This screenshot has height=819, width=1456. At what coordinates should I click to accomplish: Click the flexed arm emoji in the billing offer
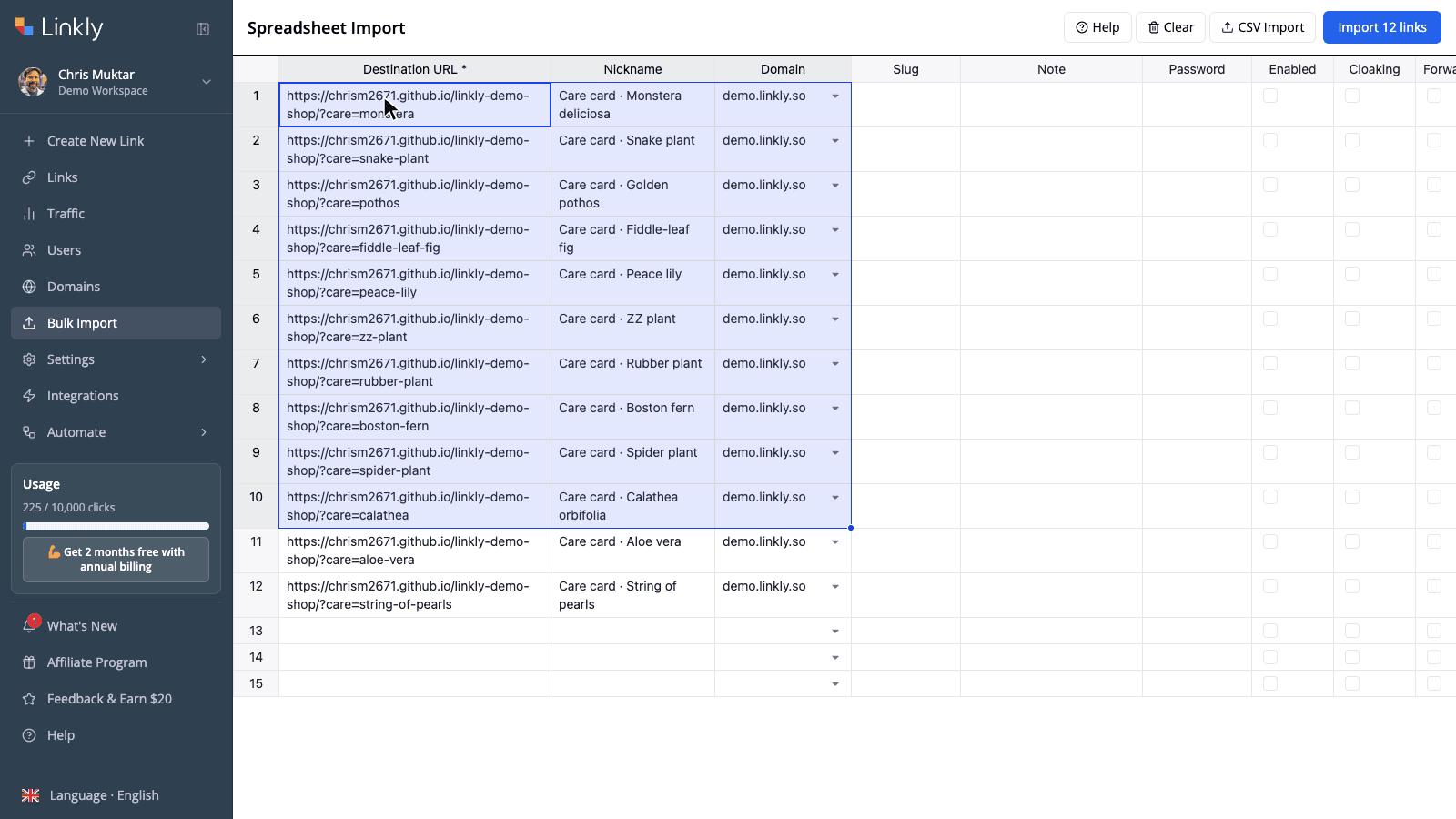55,551
